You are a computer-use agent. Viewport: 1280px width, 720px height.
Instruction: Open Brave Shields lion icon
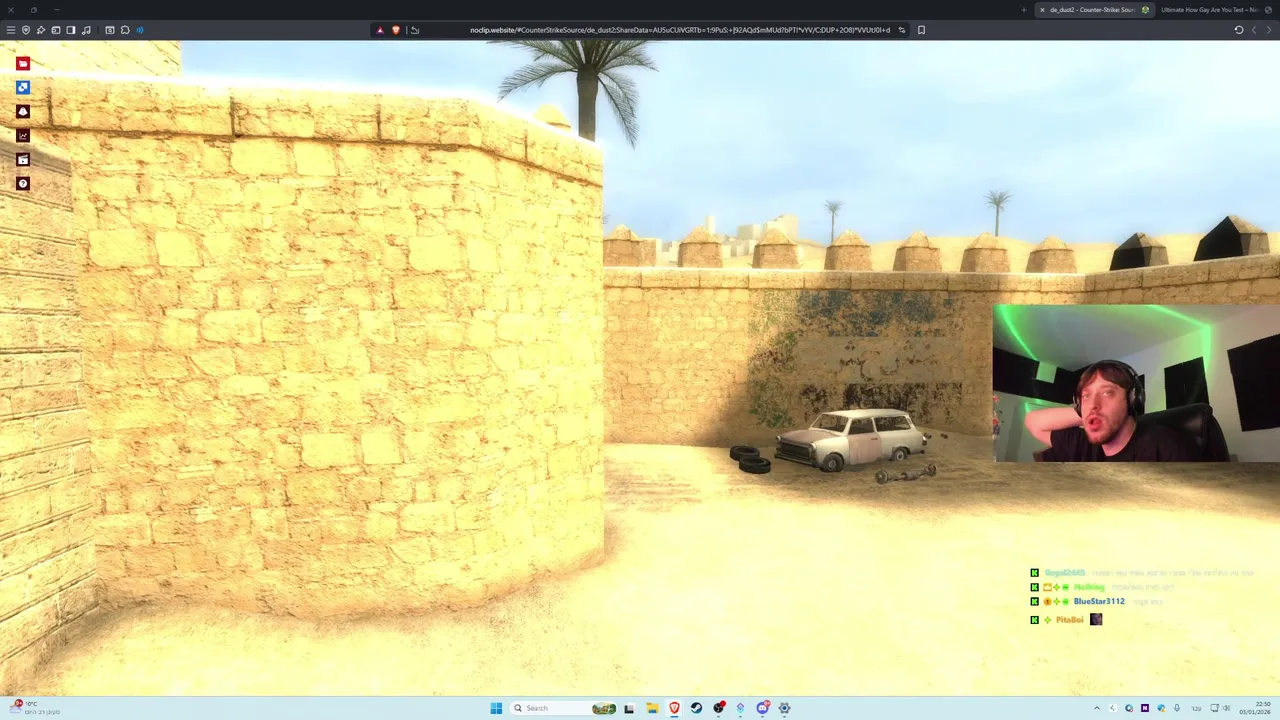coord(396,30)
